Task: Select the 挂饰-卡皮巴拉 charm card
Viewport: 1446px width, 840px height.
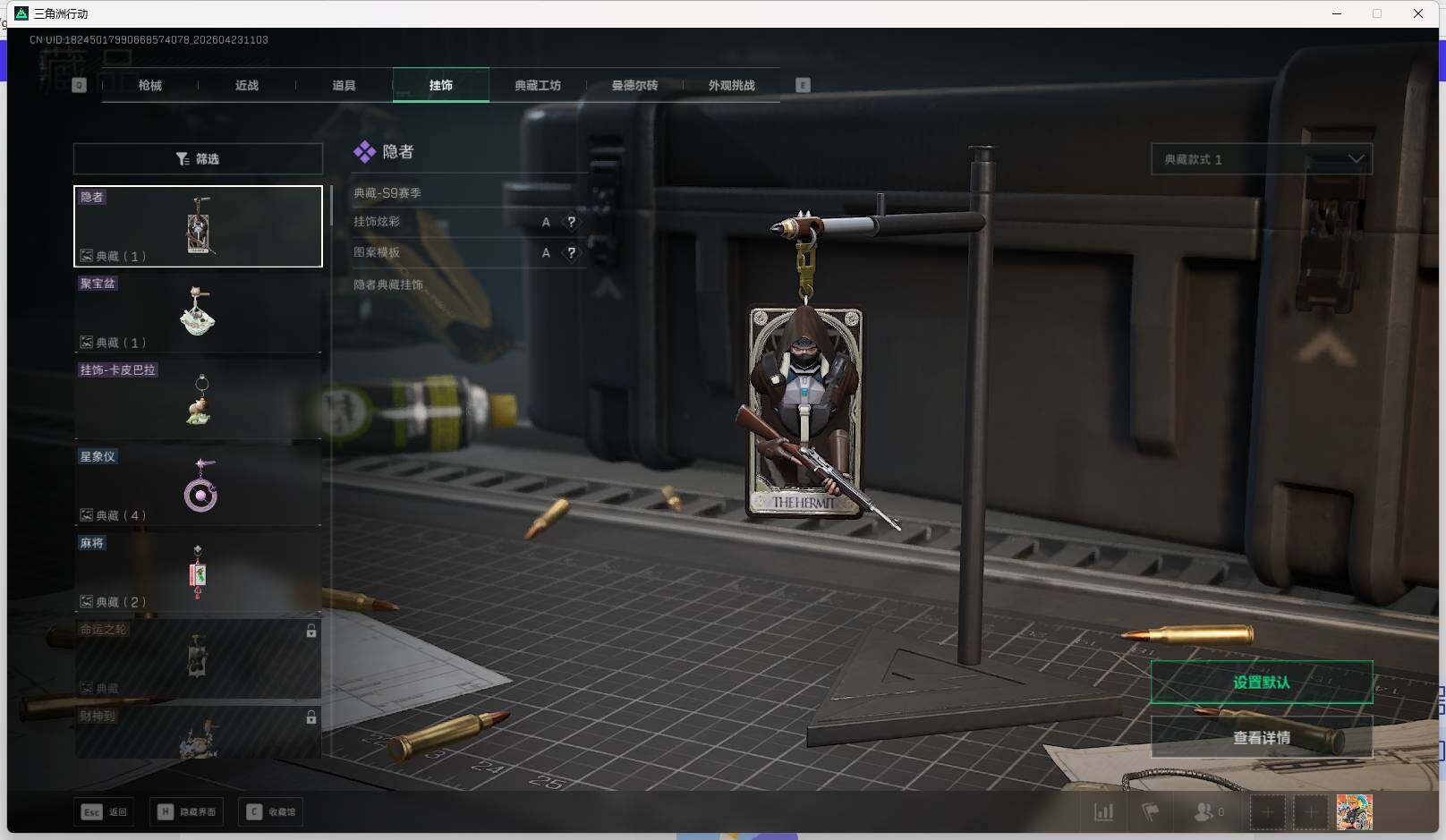Action: tap(198, 399)
